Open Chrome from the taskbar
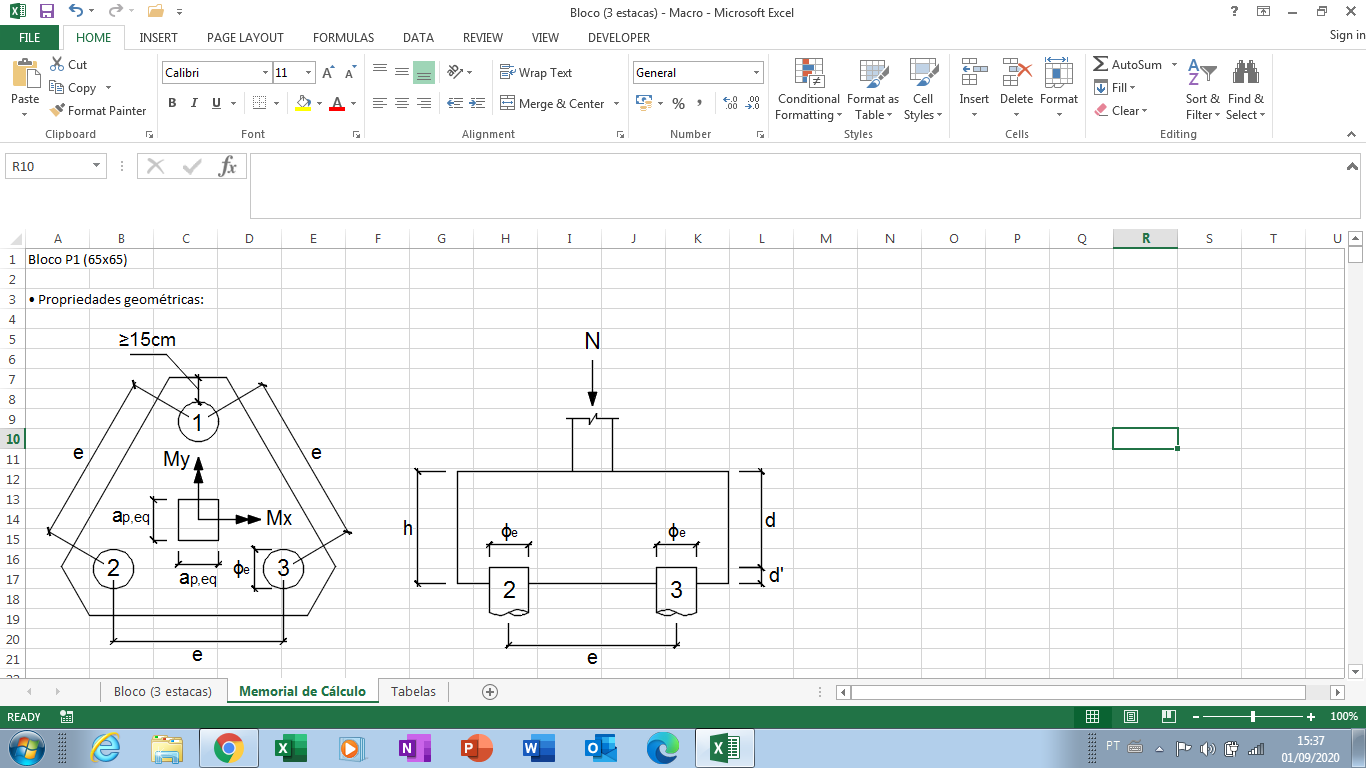 228,748
